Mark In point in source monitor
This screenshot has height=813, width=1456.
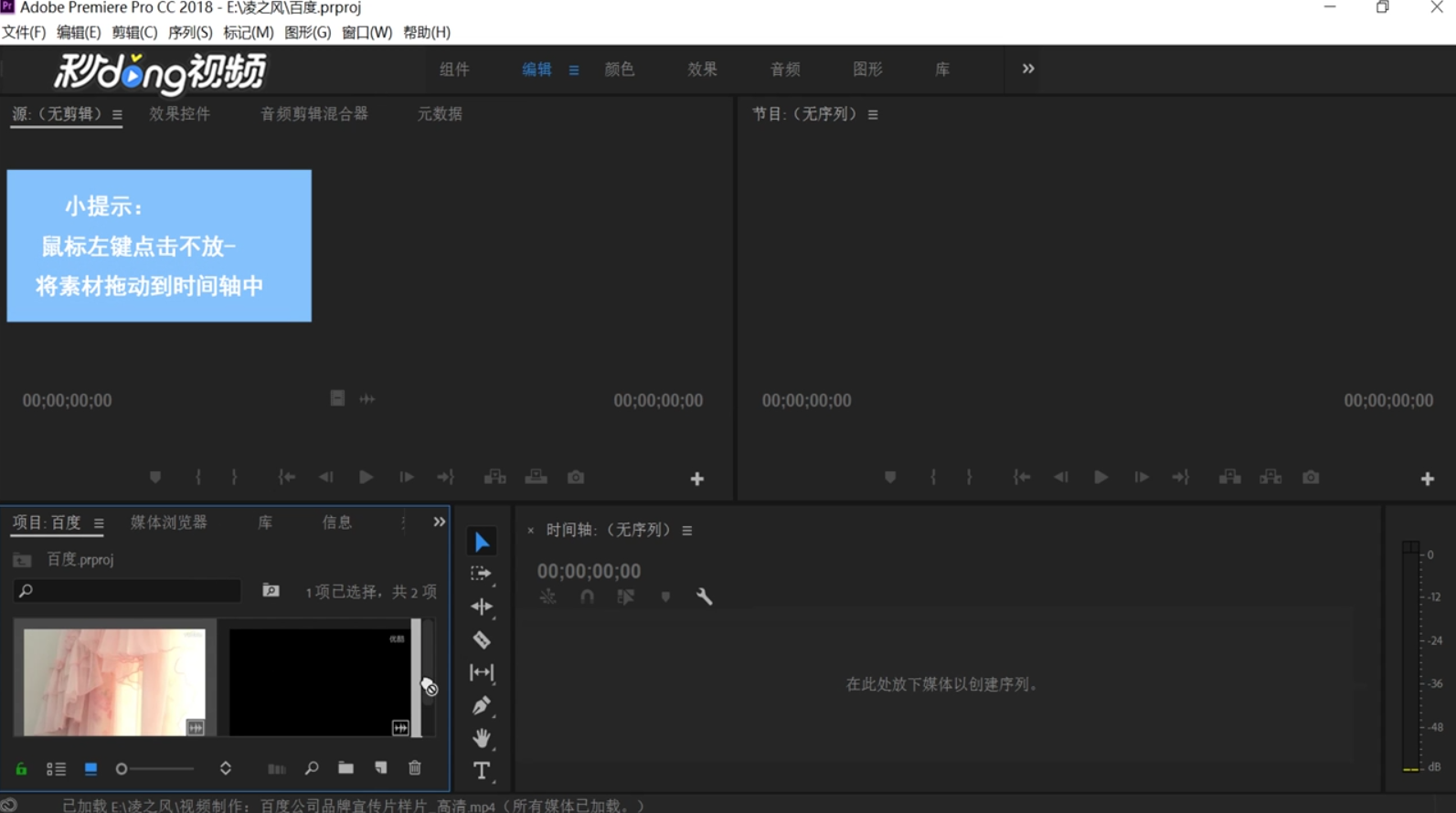click(198, 477)
